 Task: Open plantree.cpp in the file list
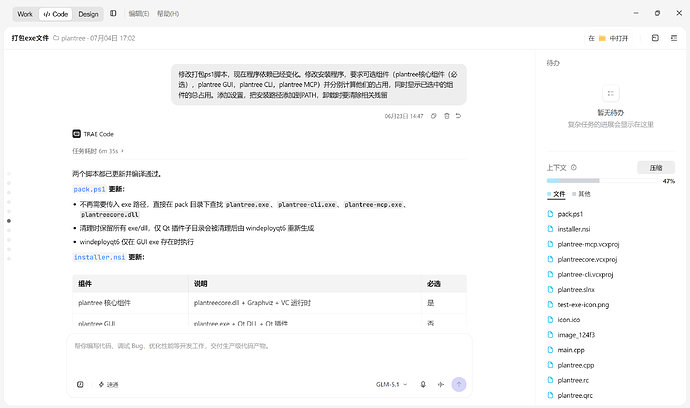[576, 365]
